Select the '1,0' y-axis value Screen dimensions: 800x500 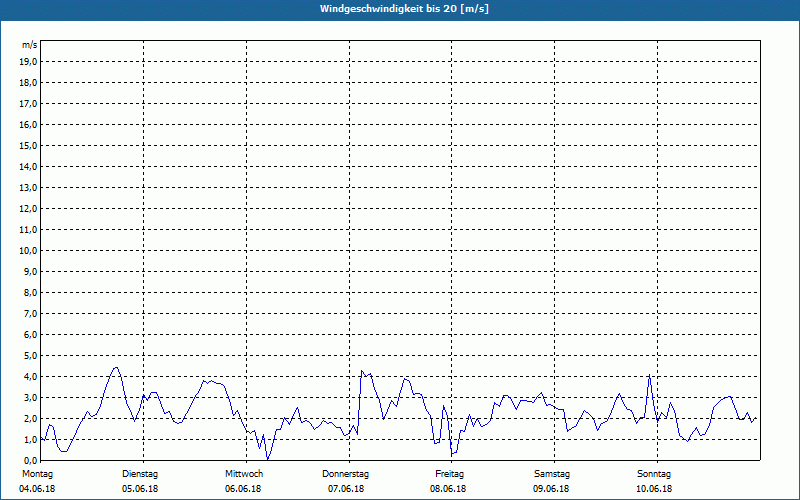tap(31, 440)
